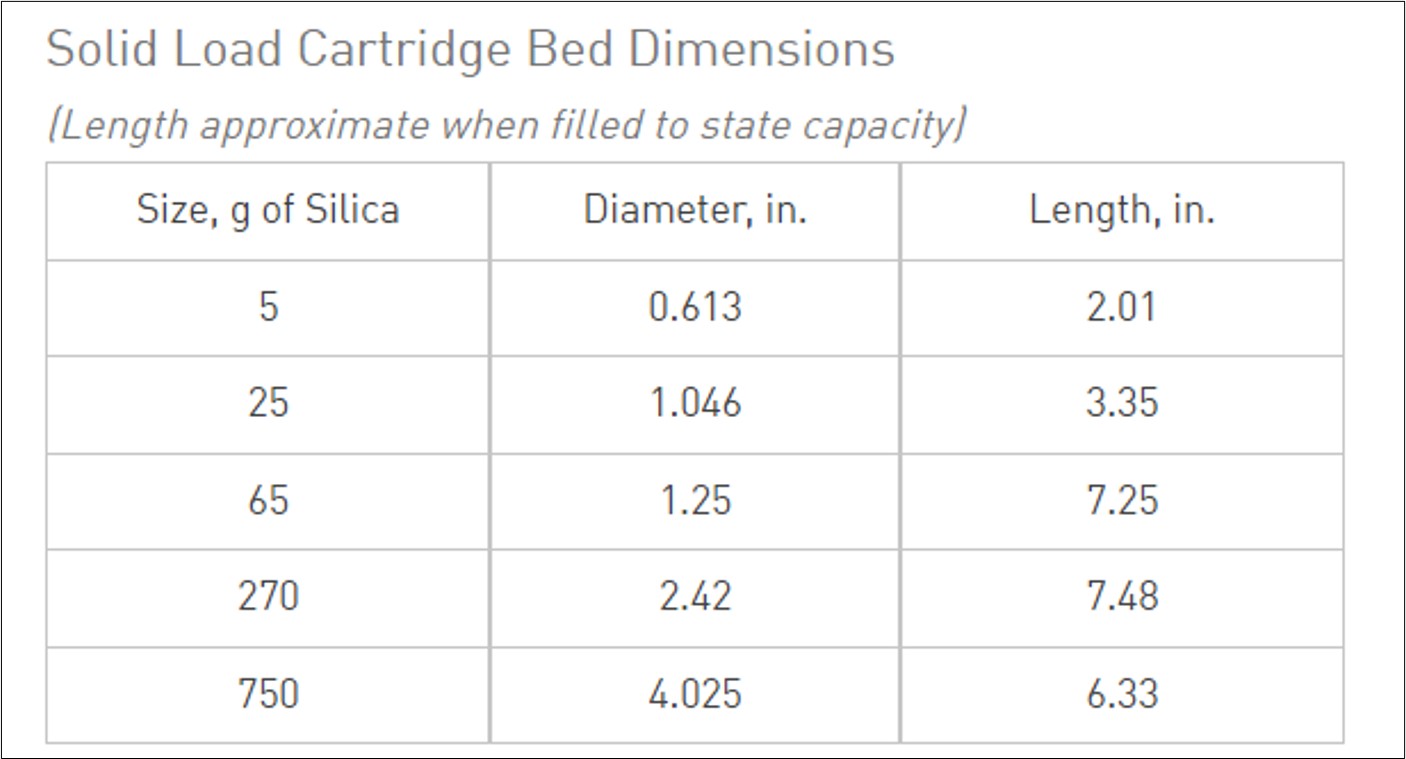Click the length cell showing 7.25
1406x759 pixels.
[x=1121, y=499]
